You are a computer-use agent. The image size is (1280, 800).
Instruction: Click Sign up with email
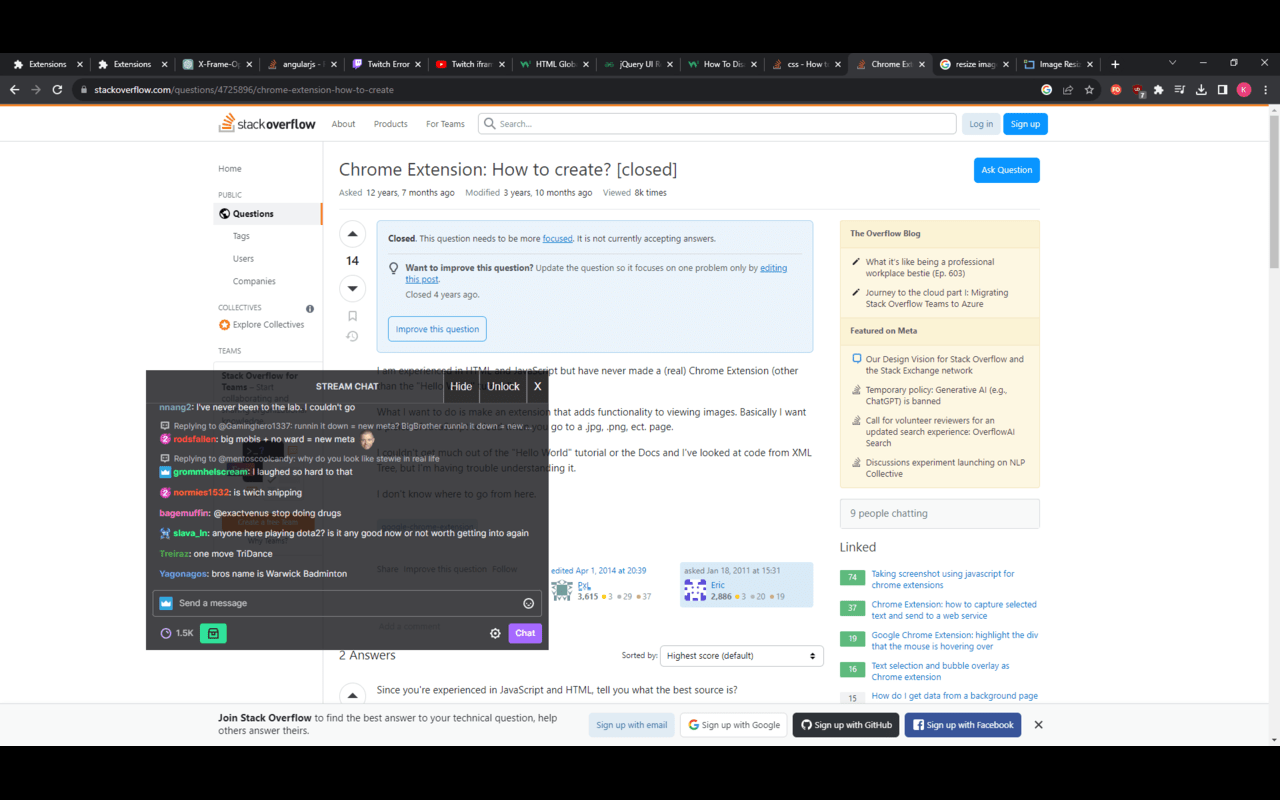(x=632, y=725)
